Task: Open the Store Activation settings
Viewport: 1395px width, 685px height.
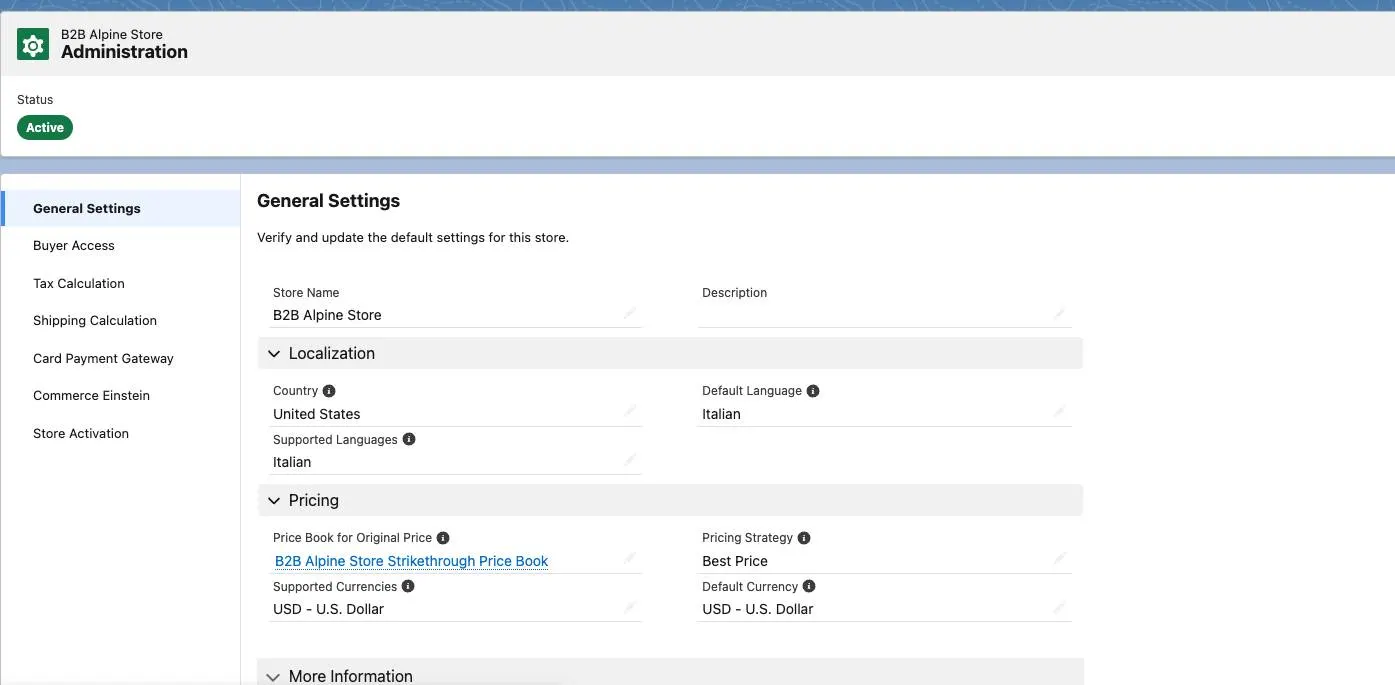Action: pos(81,434)
